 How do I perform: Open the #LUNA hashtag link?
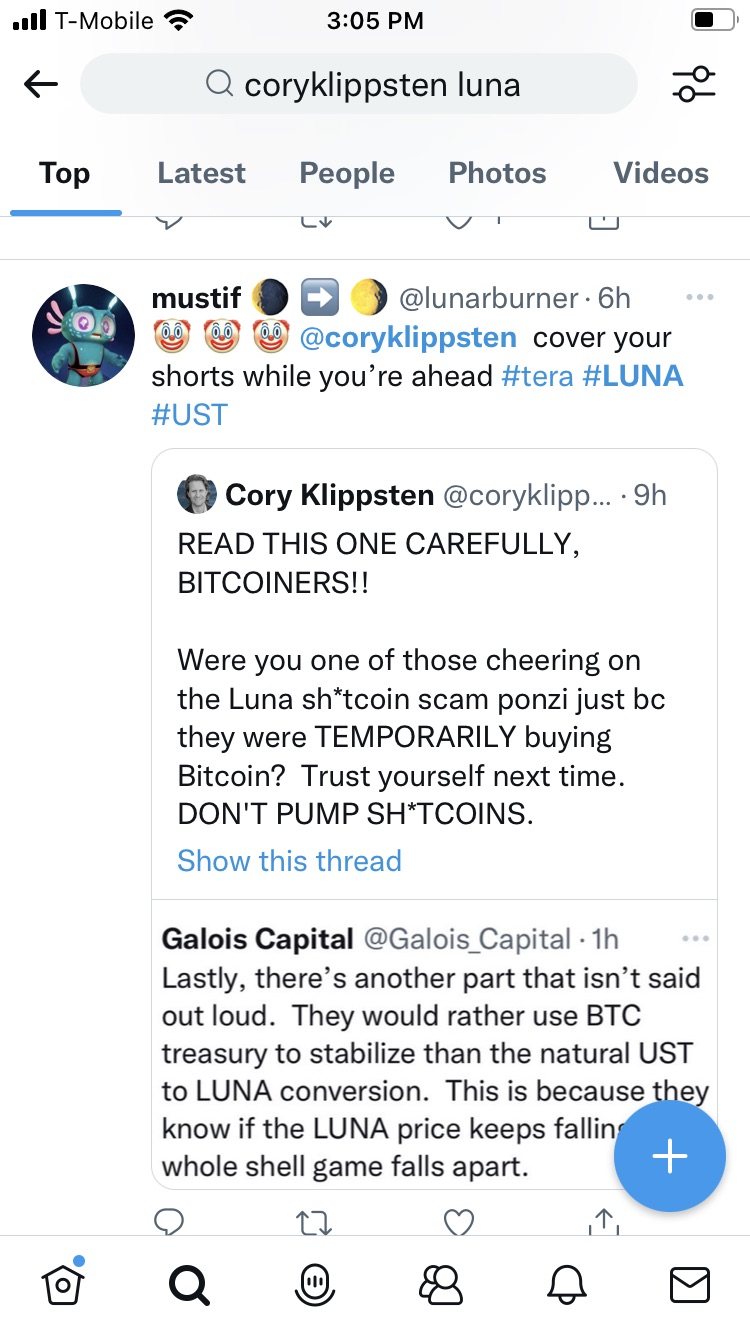click(x=631, y=376)
